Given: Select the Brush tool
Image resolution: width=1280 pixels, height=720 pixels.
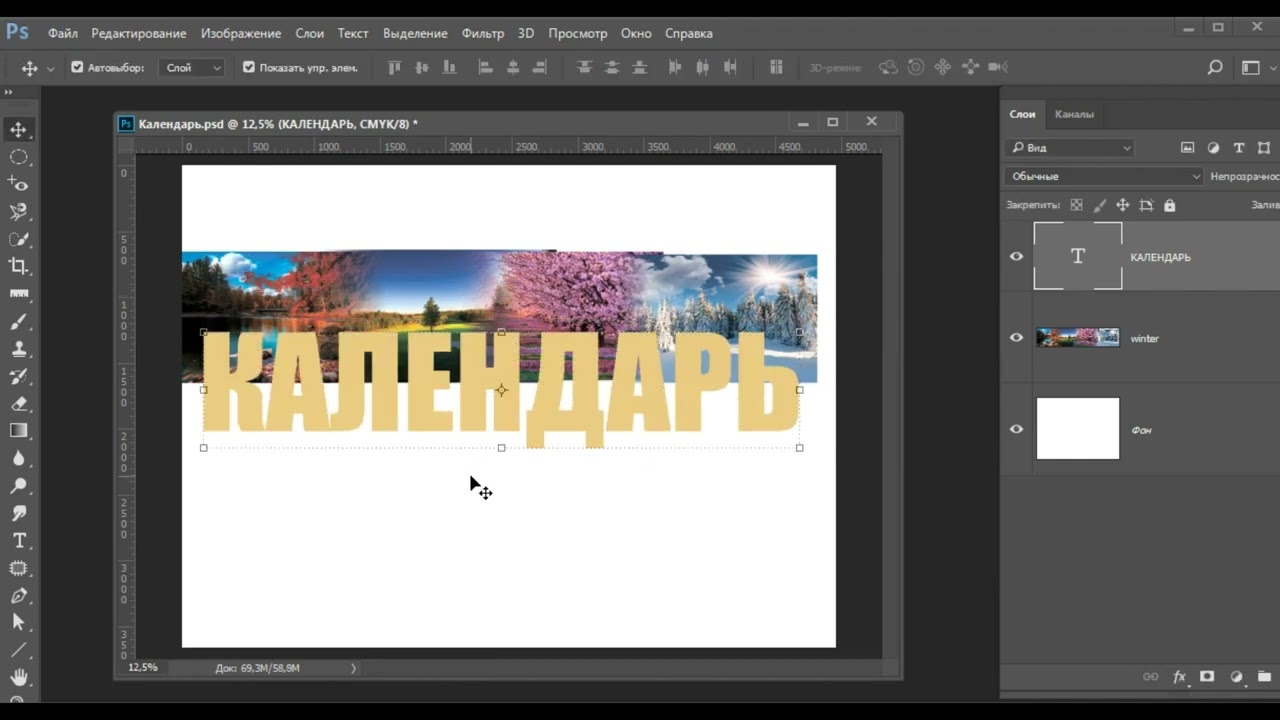Looking at the screenshot, I should [19, 321].
